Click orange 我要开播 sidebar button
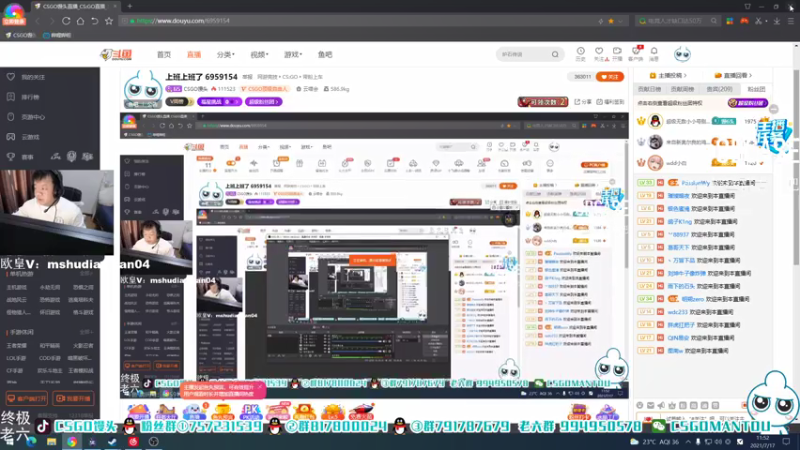The width and height of the screenshot is (800, 450). click(73, 398)
